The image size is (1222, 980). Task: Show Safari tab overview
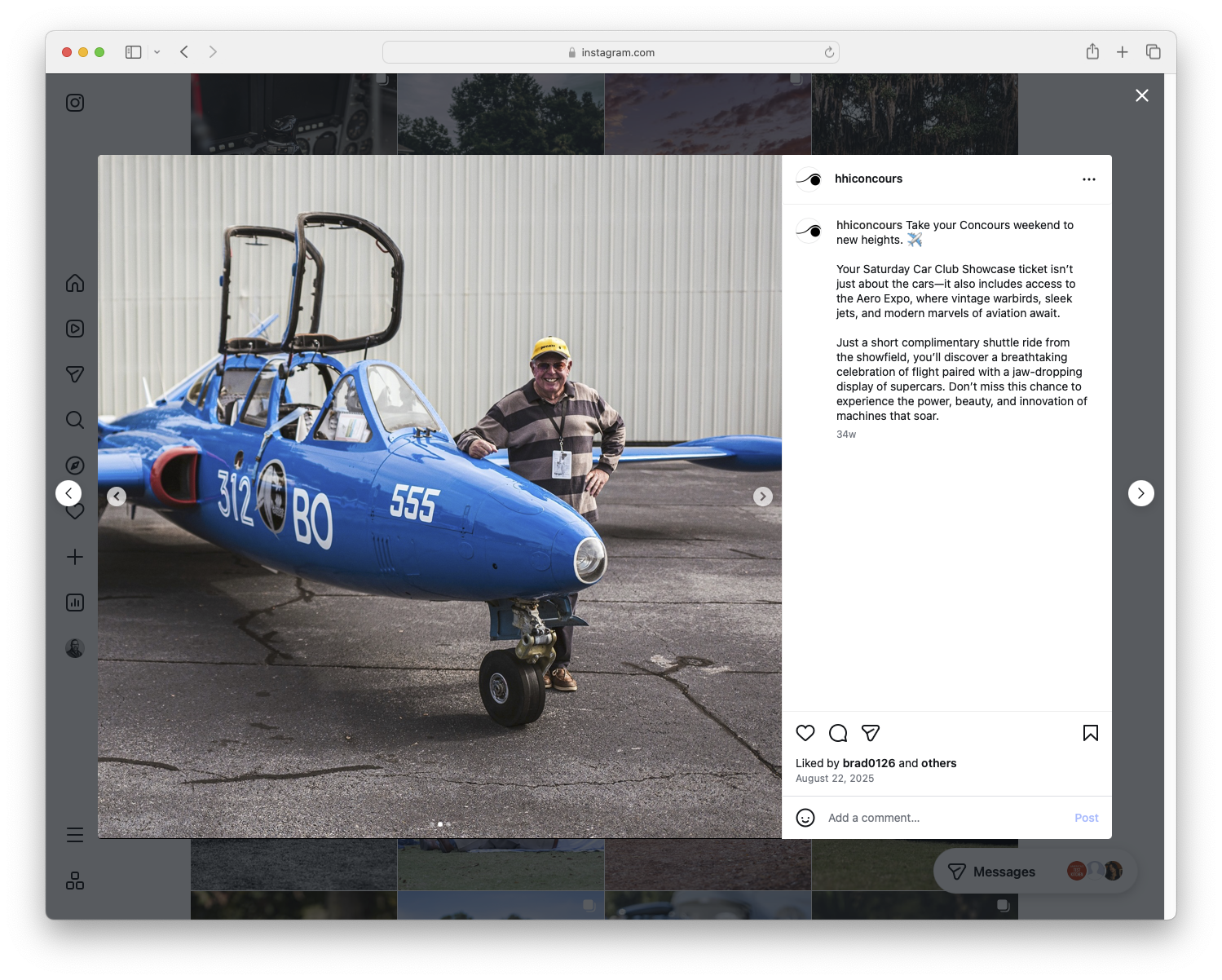coord(1154,52)
